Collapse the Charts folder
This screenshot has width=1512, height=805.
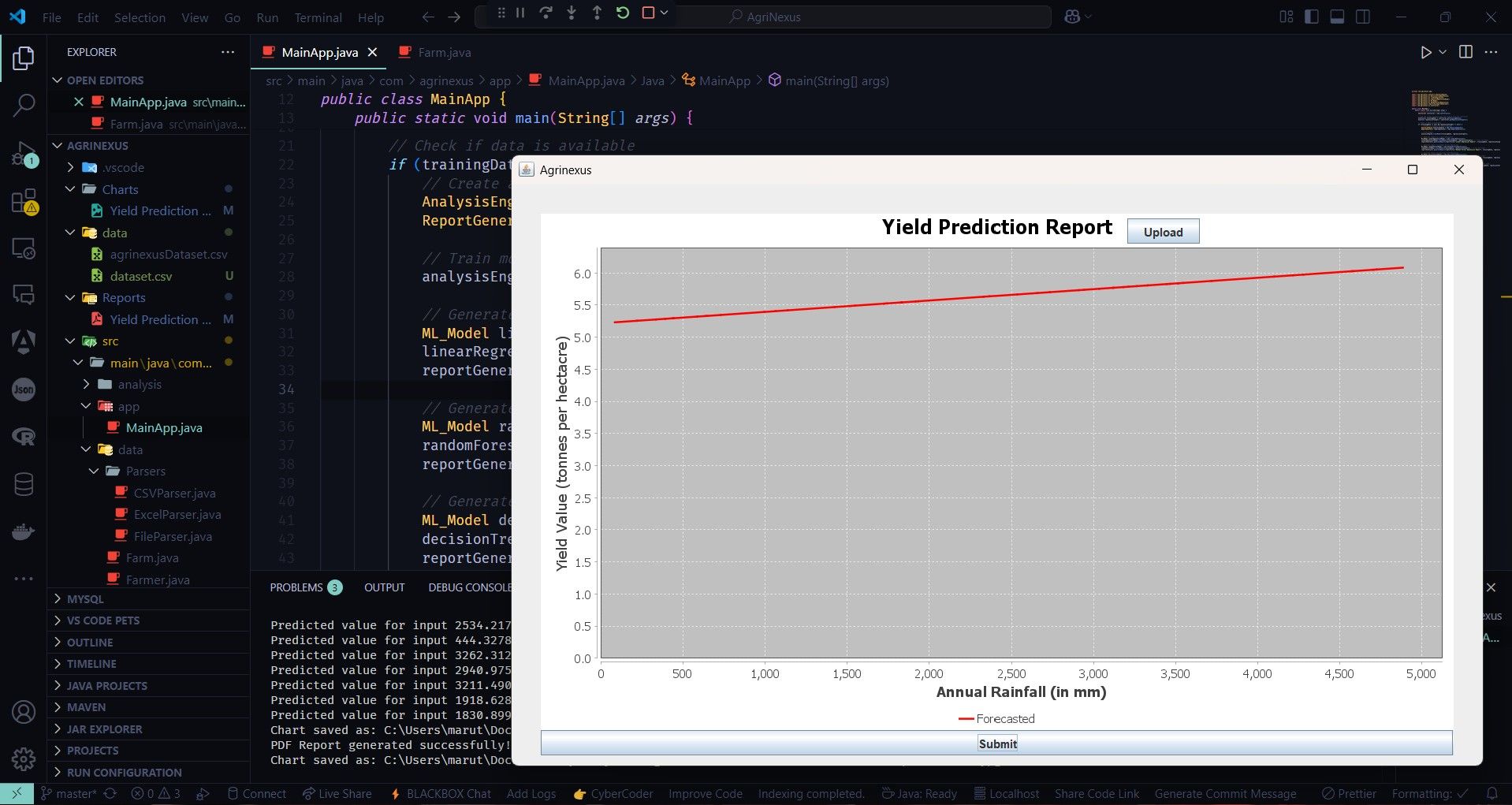coord(120,189)
